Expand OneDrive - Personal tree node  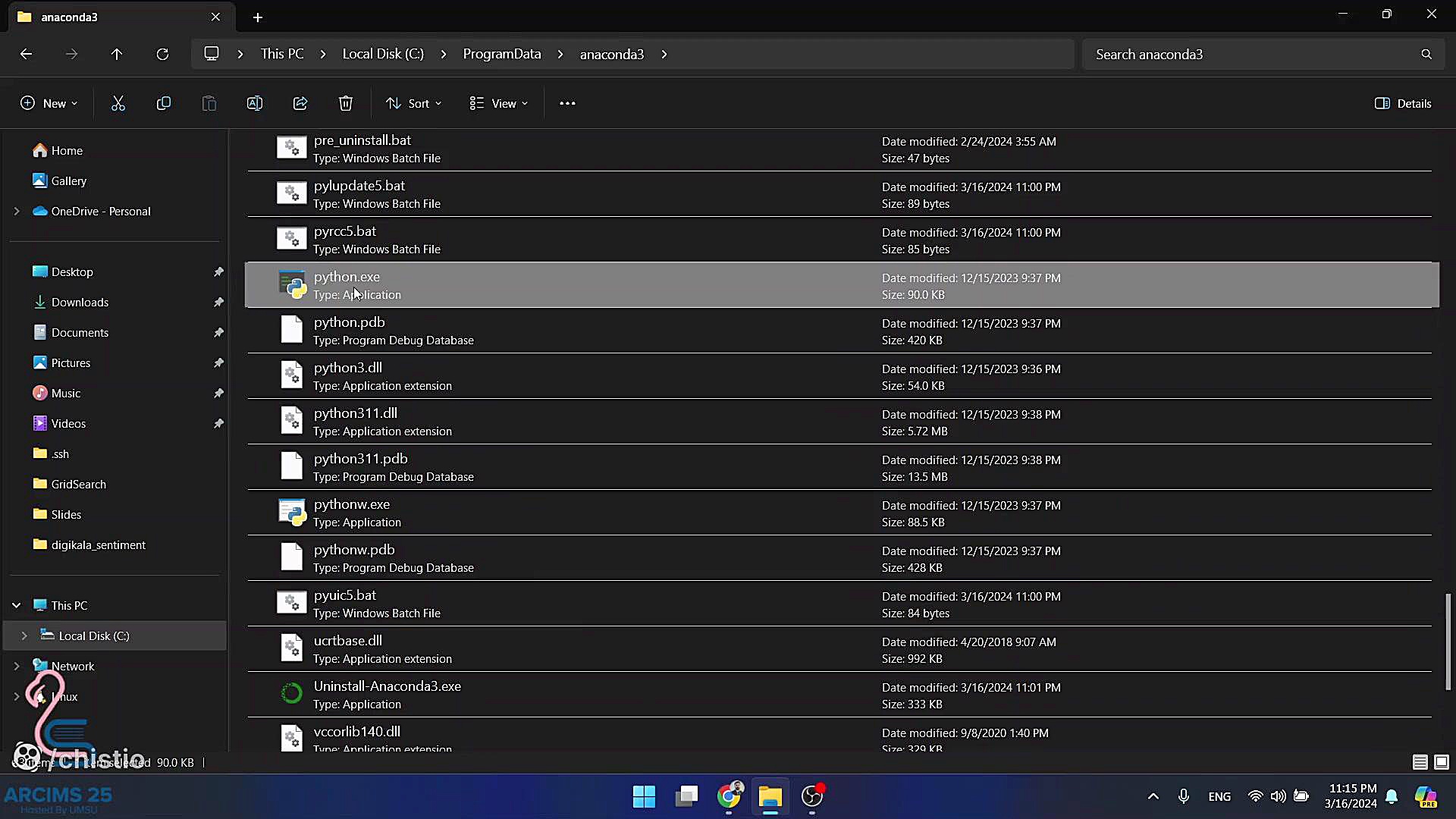pyautogui.click(x=17, y=212)
